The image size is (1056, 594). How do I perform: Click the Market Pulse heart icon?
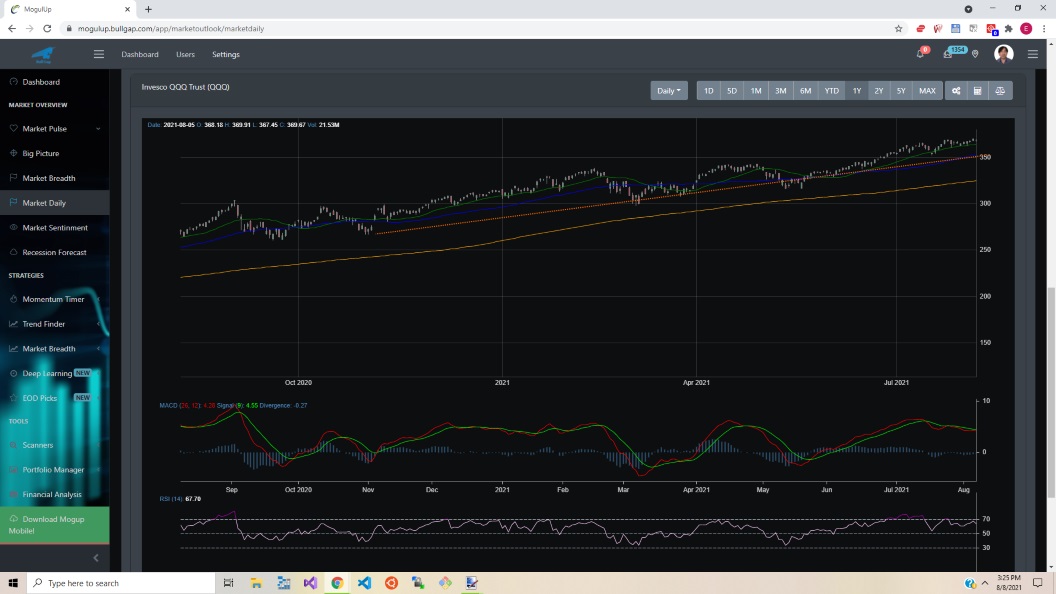click(13, 128)
